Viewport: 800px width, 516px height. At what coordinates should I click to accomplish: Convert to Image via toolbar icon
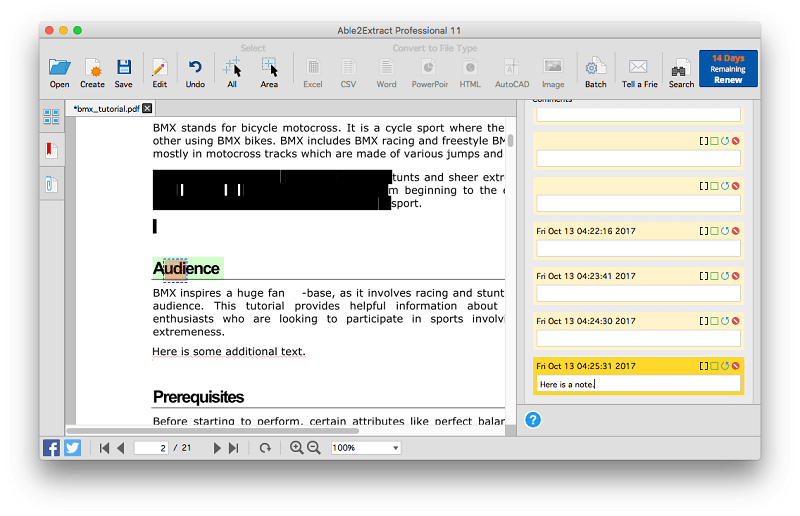(553, 73)
